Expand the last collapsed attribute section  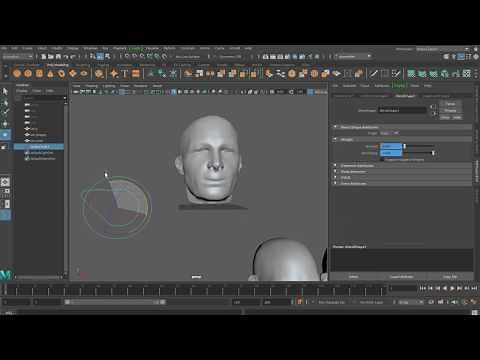tap(335, 184)
